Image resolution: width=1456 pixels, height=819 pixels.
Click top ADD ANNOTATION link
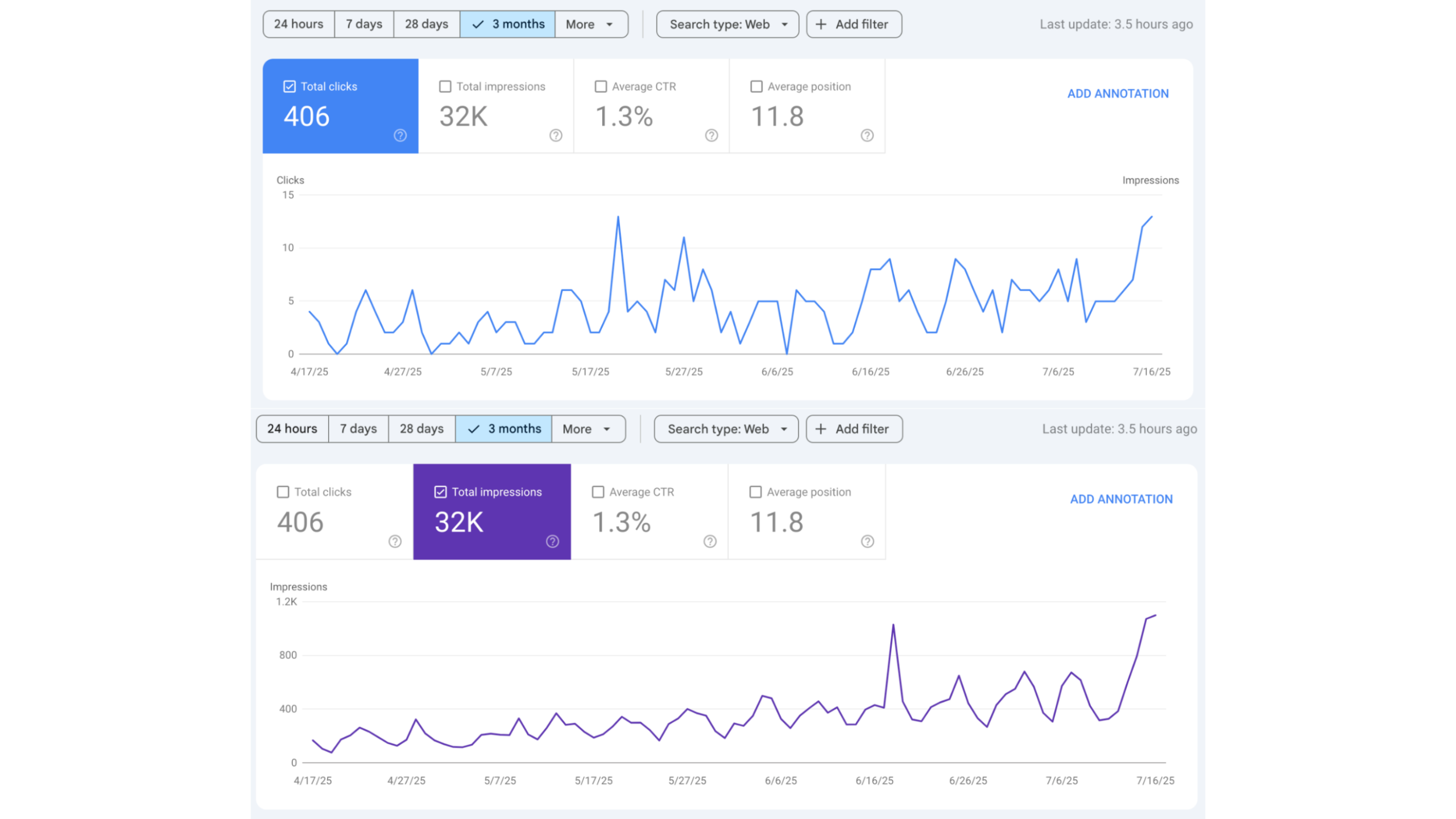(x=1118, y=94)
